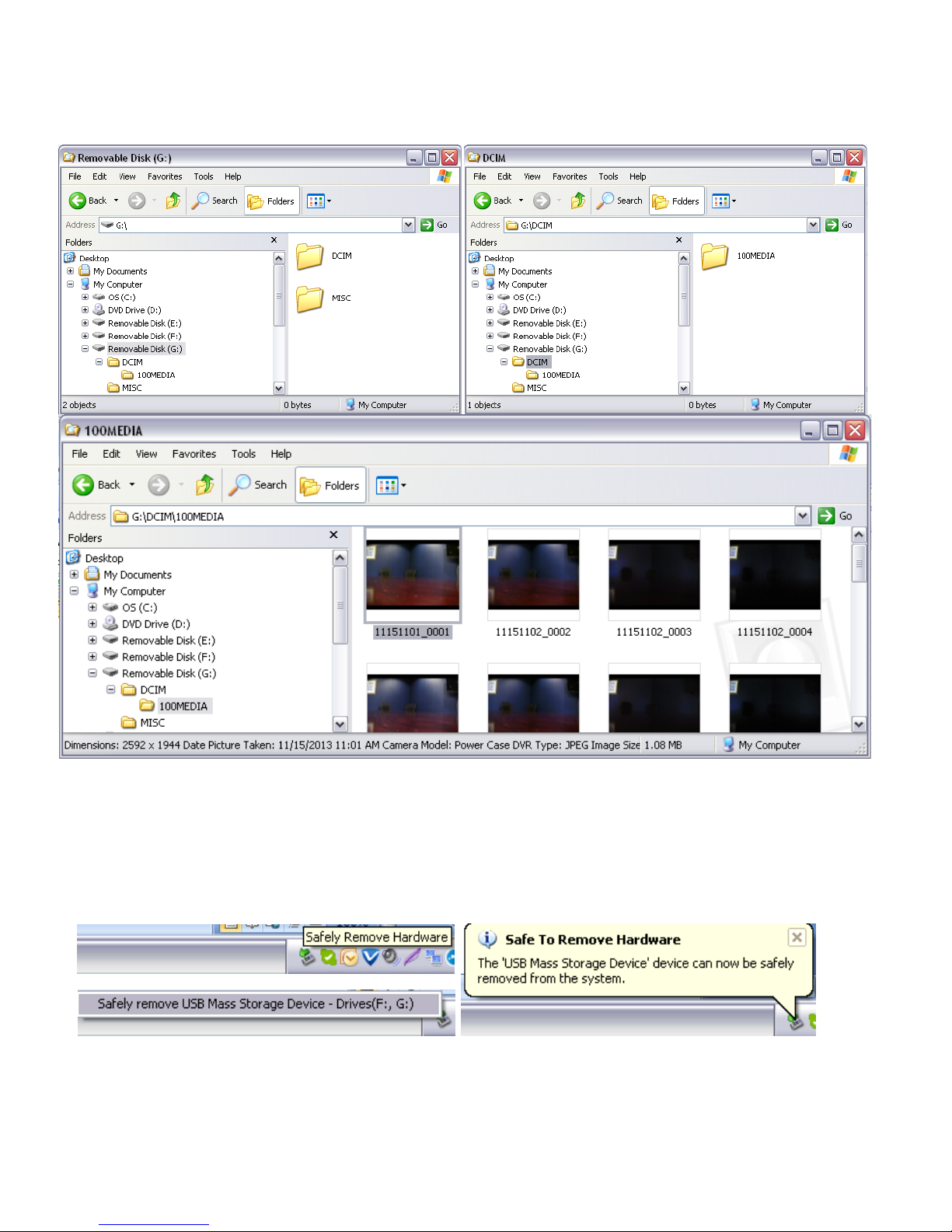Expand Removable Disk (E:) in 100MEDIA tree
The width and height of the screenshot is (952, 1232).
pos(92,640)
